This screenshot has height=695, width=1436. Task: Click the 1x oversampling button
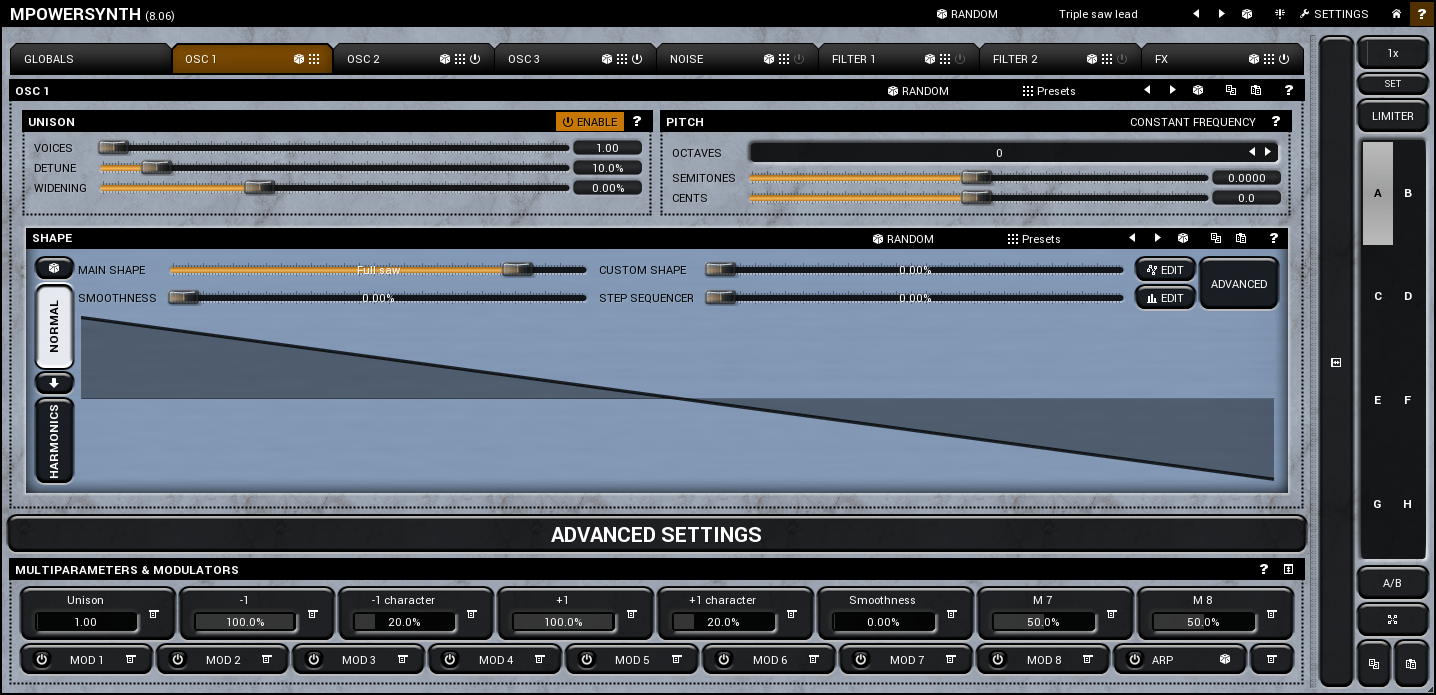1392,53
